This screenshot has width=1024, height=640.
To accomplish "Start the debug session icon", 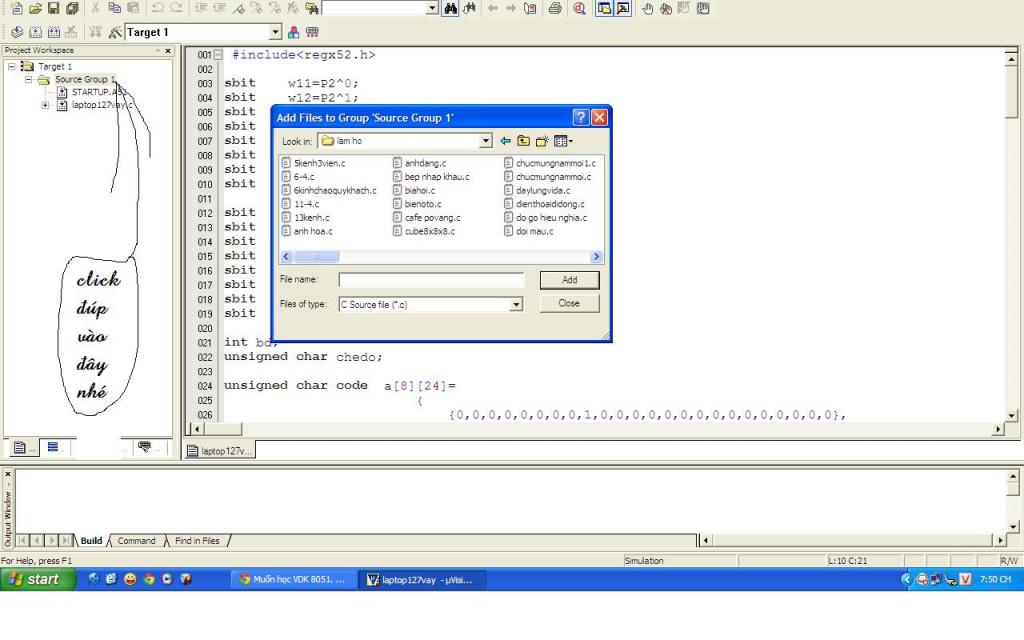I will click(579, 8).
